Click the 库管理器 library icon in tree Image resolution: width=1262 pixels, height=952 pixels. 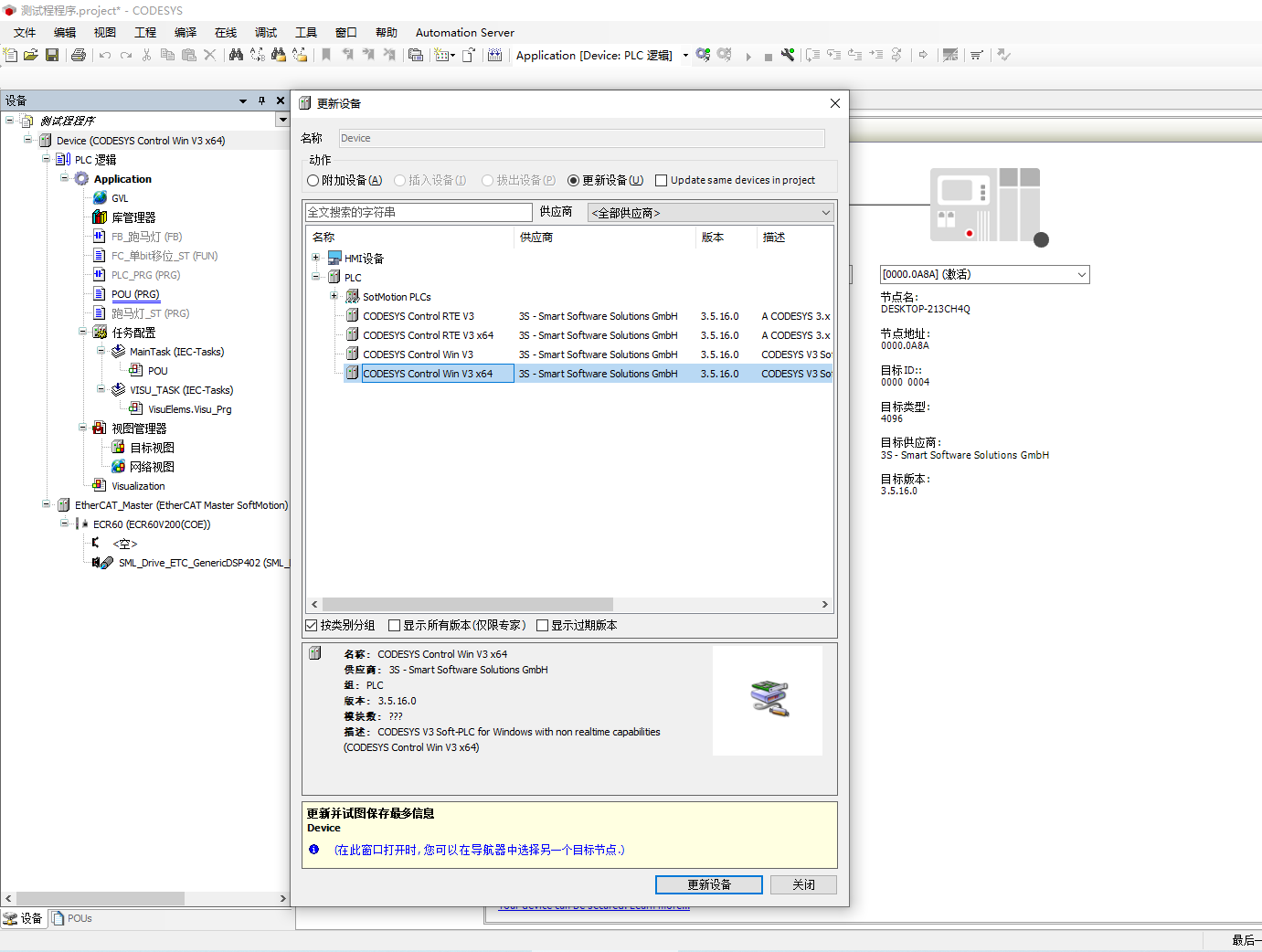[100, 217]
